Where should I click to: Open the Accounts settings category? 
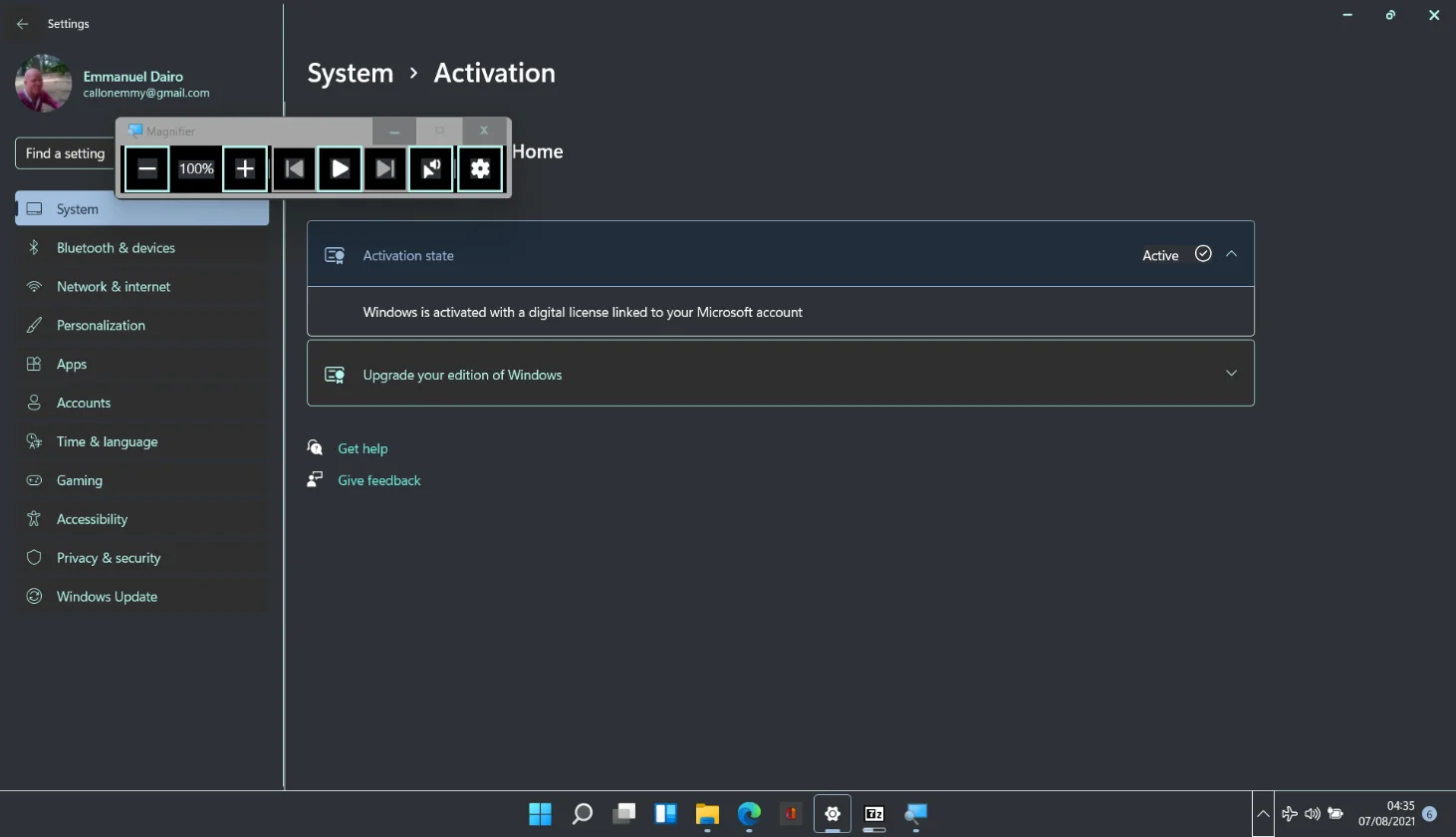(141, 404)
